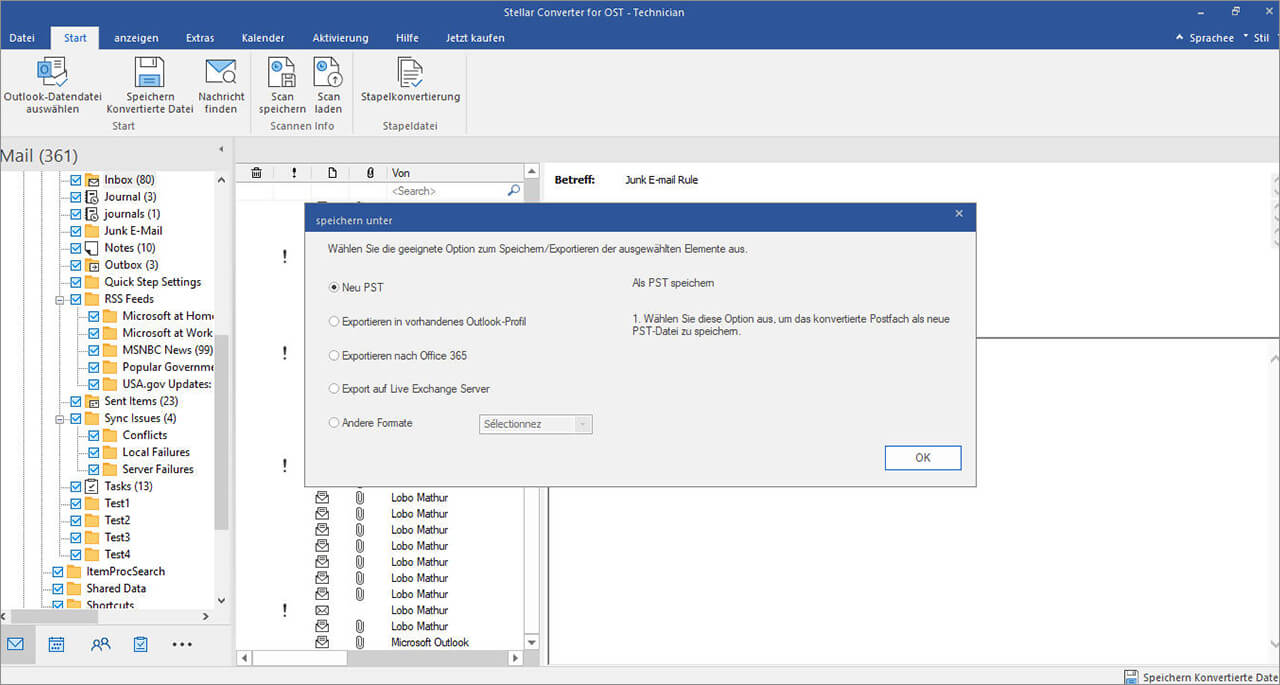
Task: Switch to Tasks view icon in bottom bar
Action: pos(140,644)
